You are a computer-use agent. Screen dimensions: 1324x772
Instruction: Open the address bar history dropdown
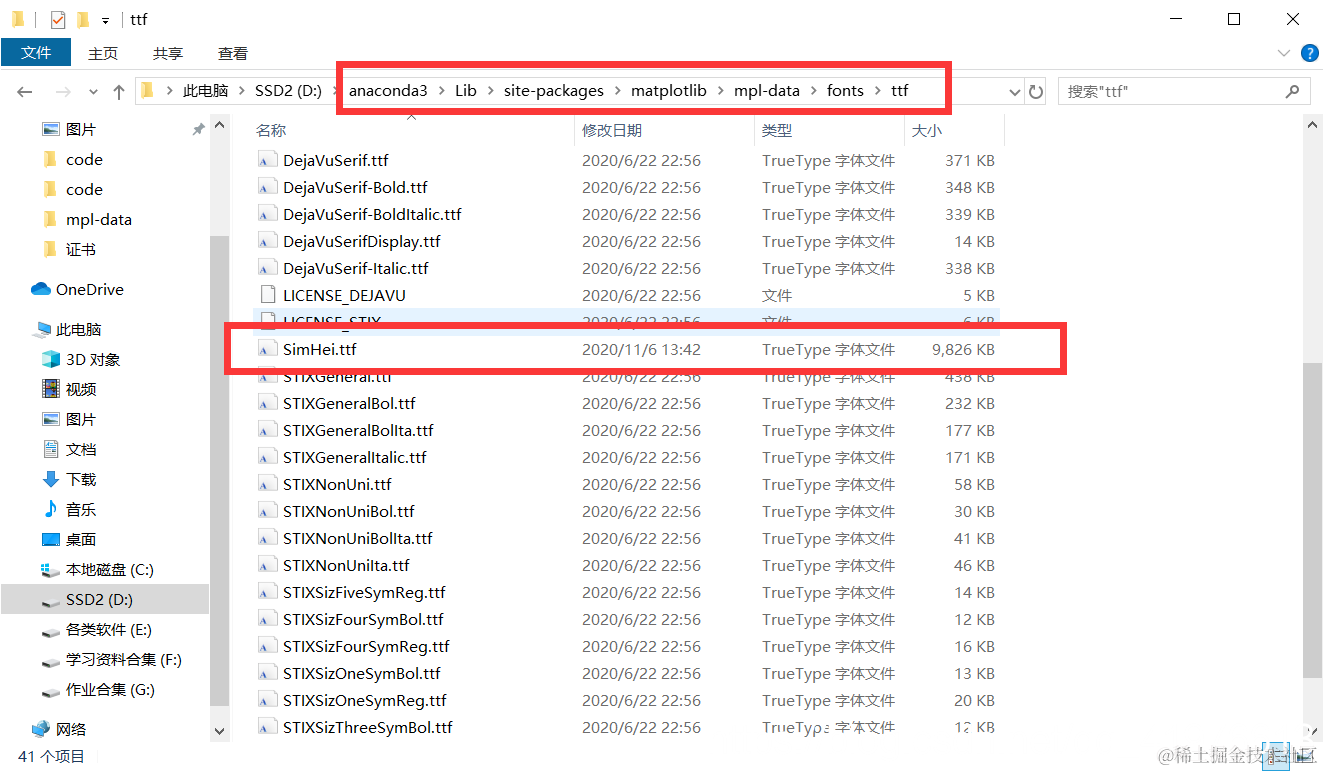click(x=1014, y=91)
